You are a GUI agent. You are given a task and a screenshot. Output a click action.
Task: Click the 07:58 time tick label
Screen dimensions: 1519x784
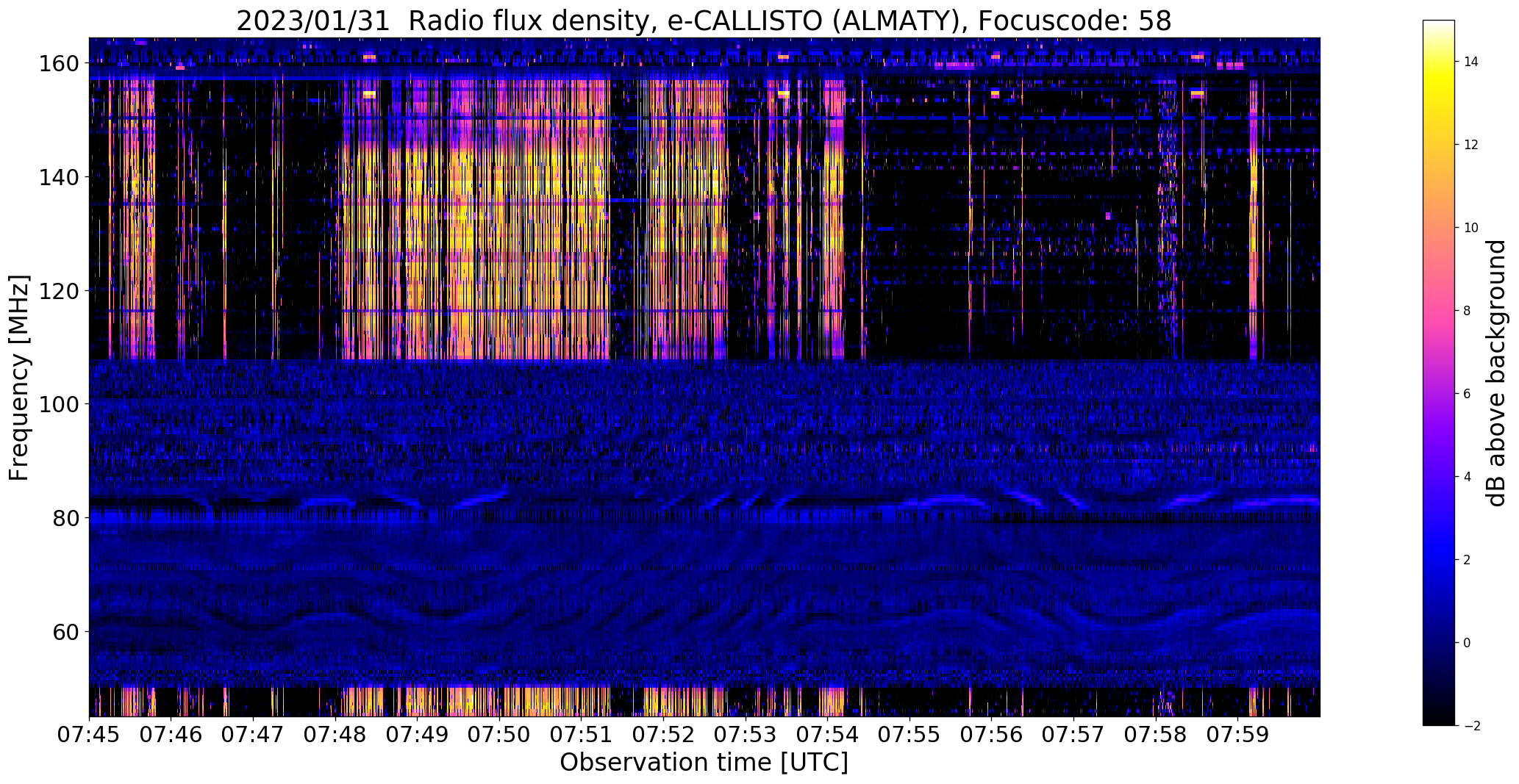(1156, 735)
